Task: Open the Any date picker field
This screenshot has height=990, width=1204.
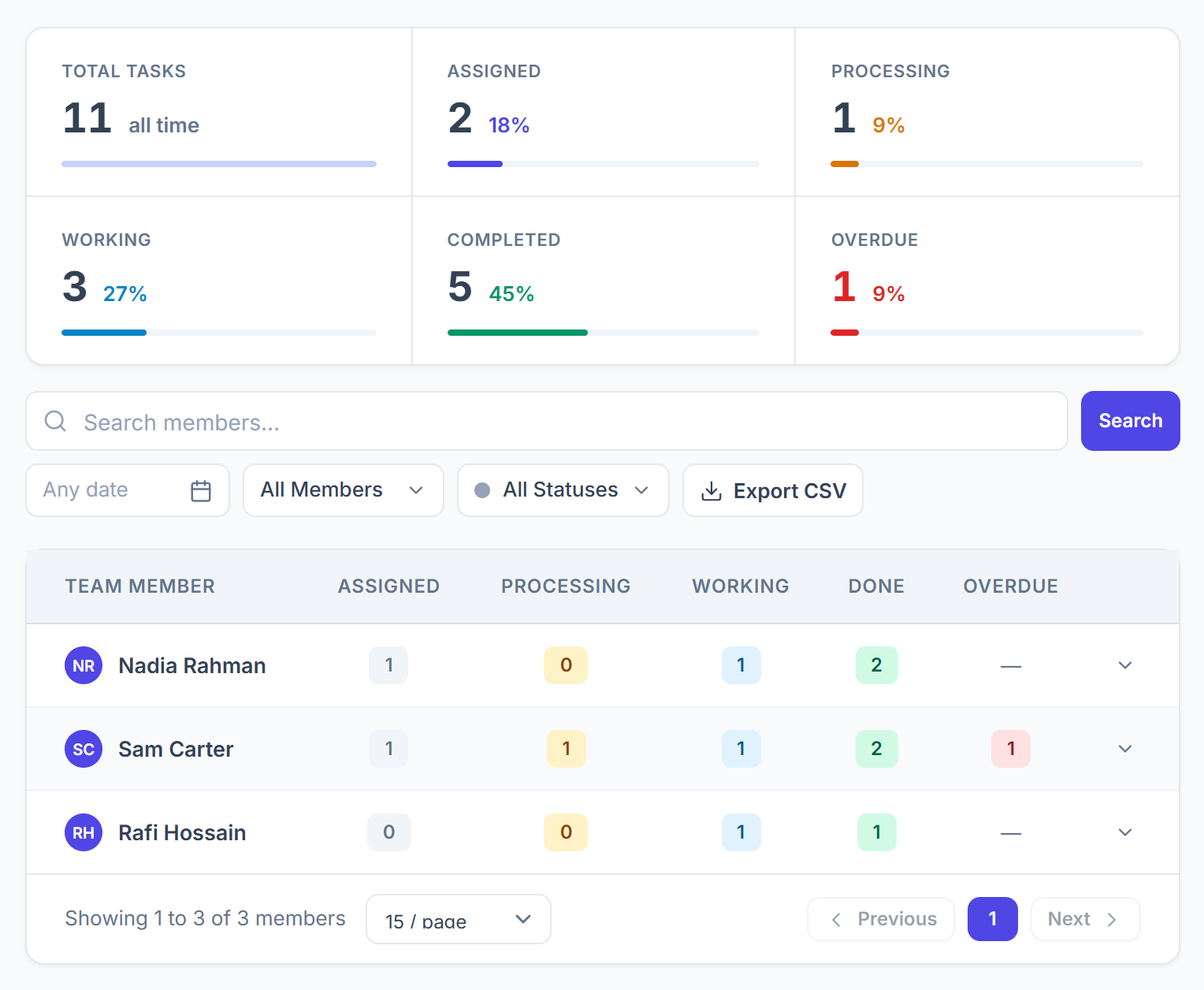Action: click(x=128, y=490)
